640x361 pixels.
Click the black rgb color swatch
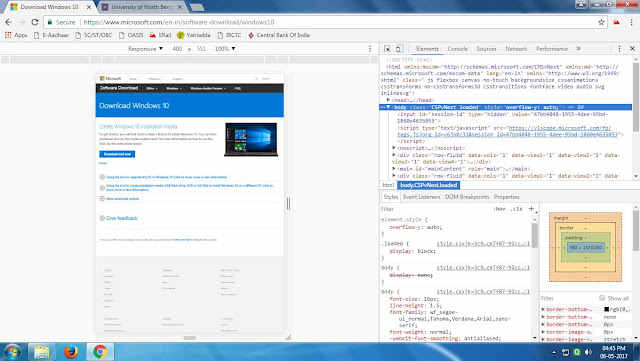[x=607, y=309]
